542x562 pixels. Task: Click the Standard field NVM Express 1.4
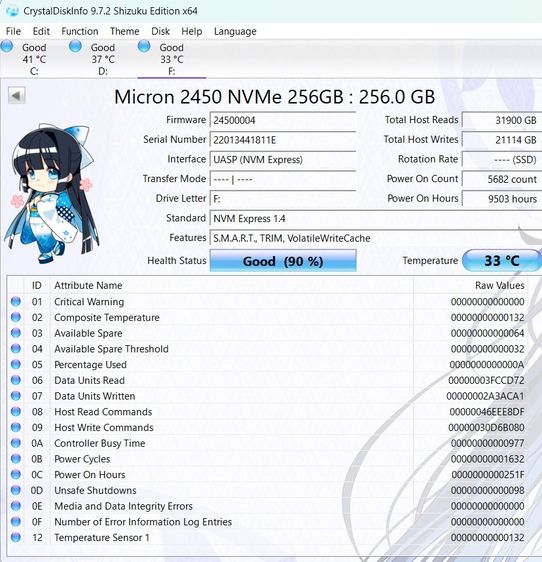tap(376, 219)
